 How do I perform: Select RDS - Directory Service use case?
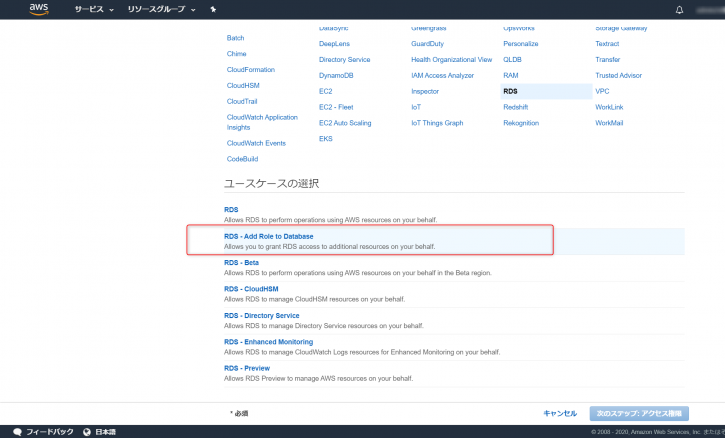click(262, 315)
